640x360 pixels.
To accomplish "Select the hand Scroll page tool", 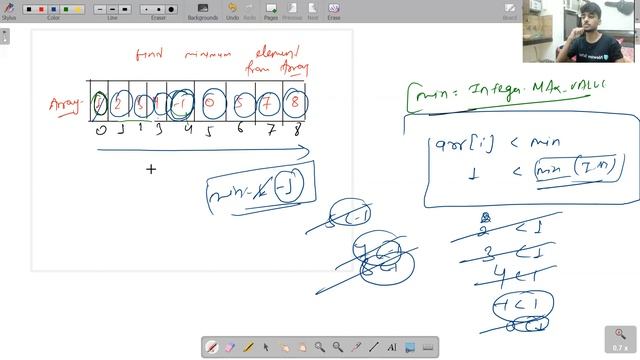I will tap(302, 347).
